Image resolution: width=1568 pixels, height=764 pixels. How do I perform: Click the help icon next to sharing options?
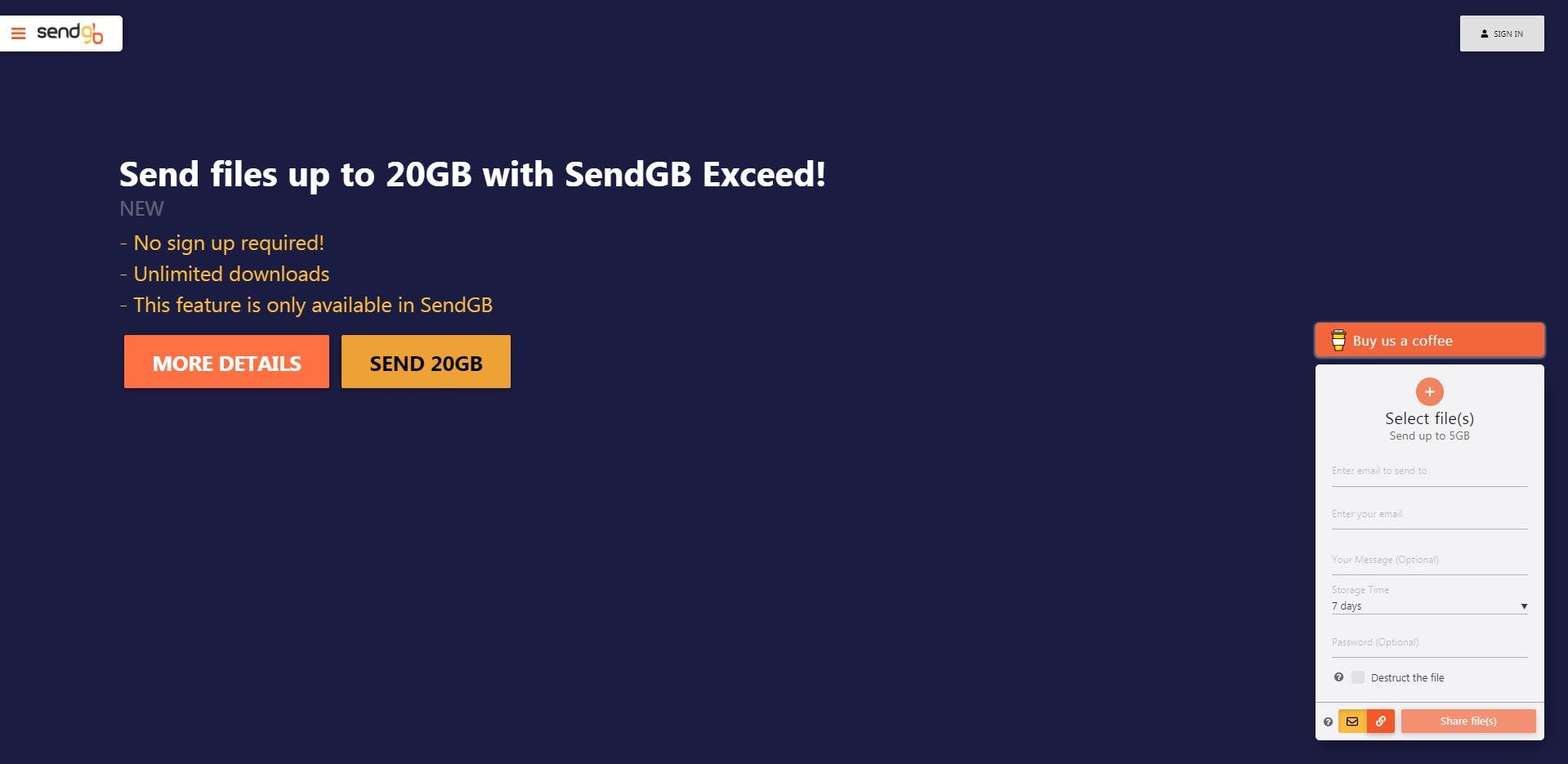[x=1329, y=722]
